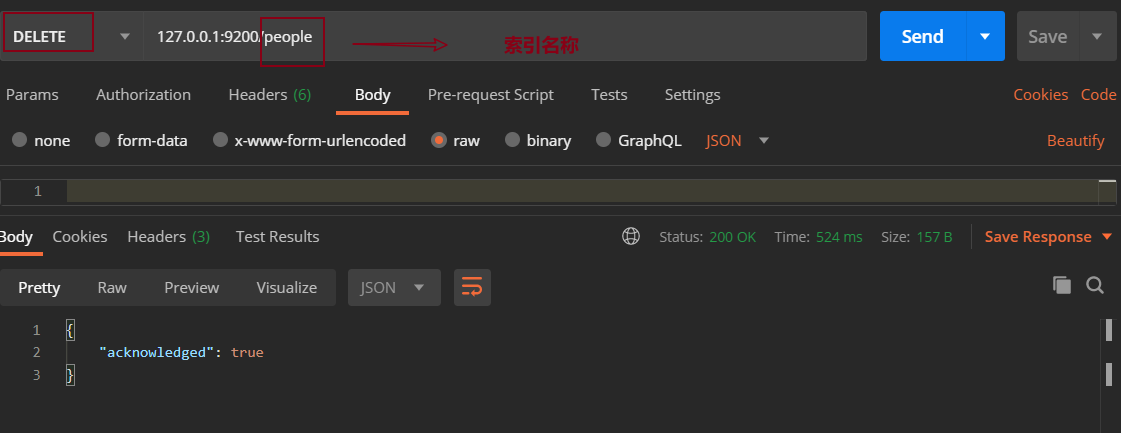Screen dimensions: 1121x433
Task: Select the raw body type
Action: pyautogui.click(x=439, y=141)
